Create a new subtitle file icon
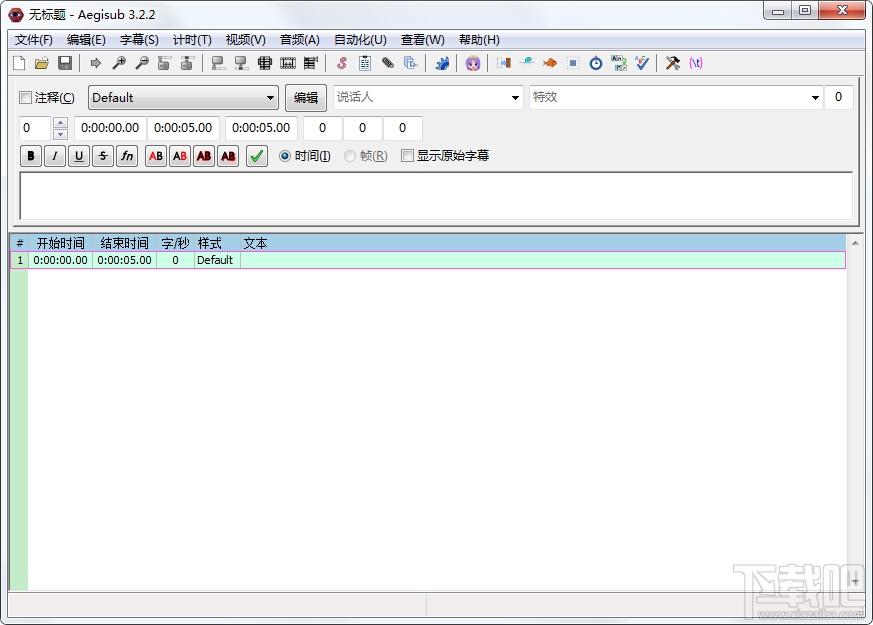The image size is (873, 625). pyautogui.click(x=19, y=63)
